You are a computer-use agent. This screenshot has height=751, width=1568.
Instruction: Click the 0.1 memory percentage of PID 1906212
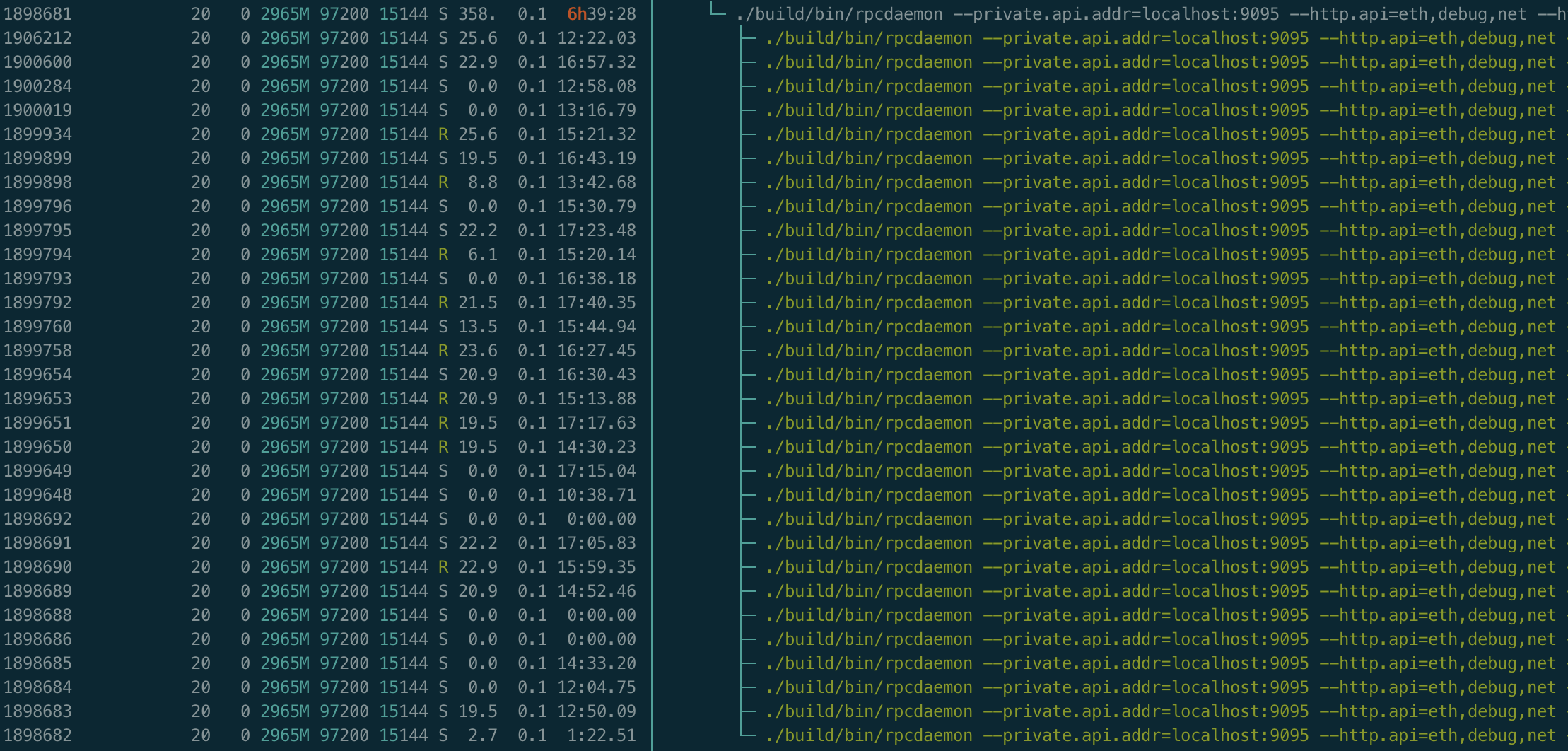coord(532,37)
